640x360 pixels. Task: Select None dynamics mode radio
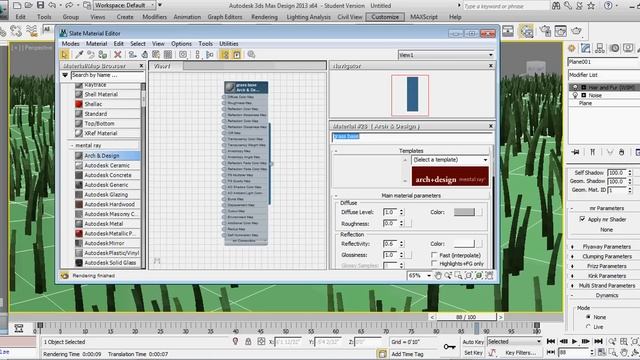point(588,317)
